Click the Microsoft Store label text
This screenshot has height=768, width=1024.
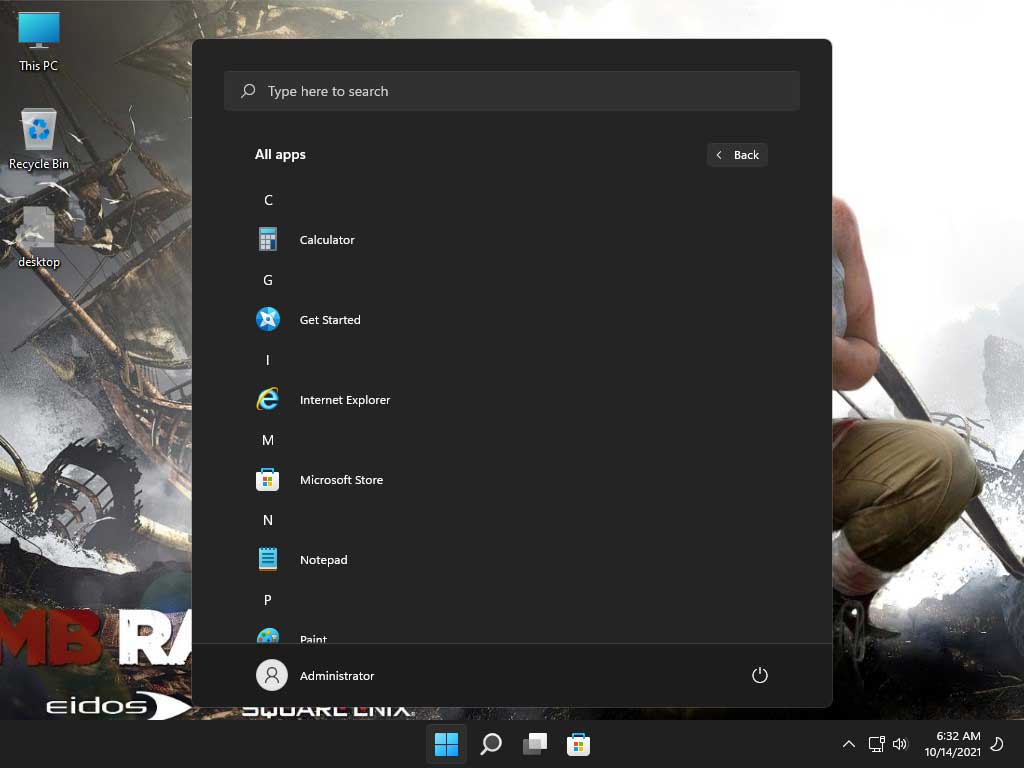coord(341,479)
